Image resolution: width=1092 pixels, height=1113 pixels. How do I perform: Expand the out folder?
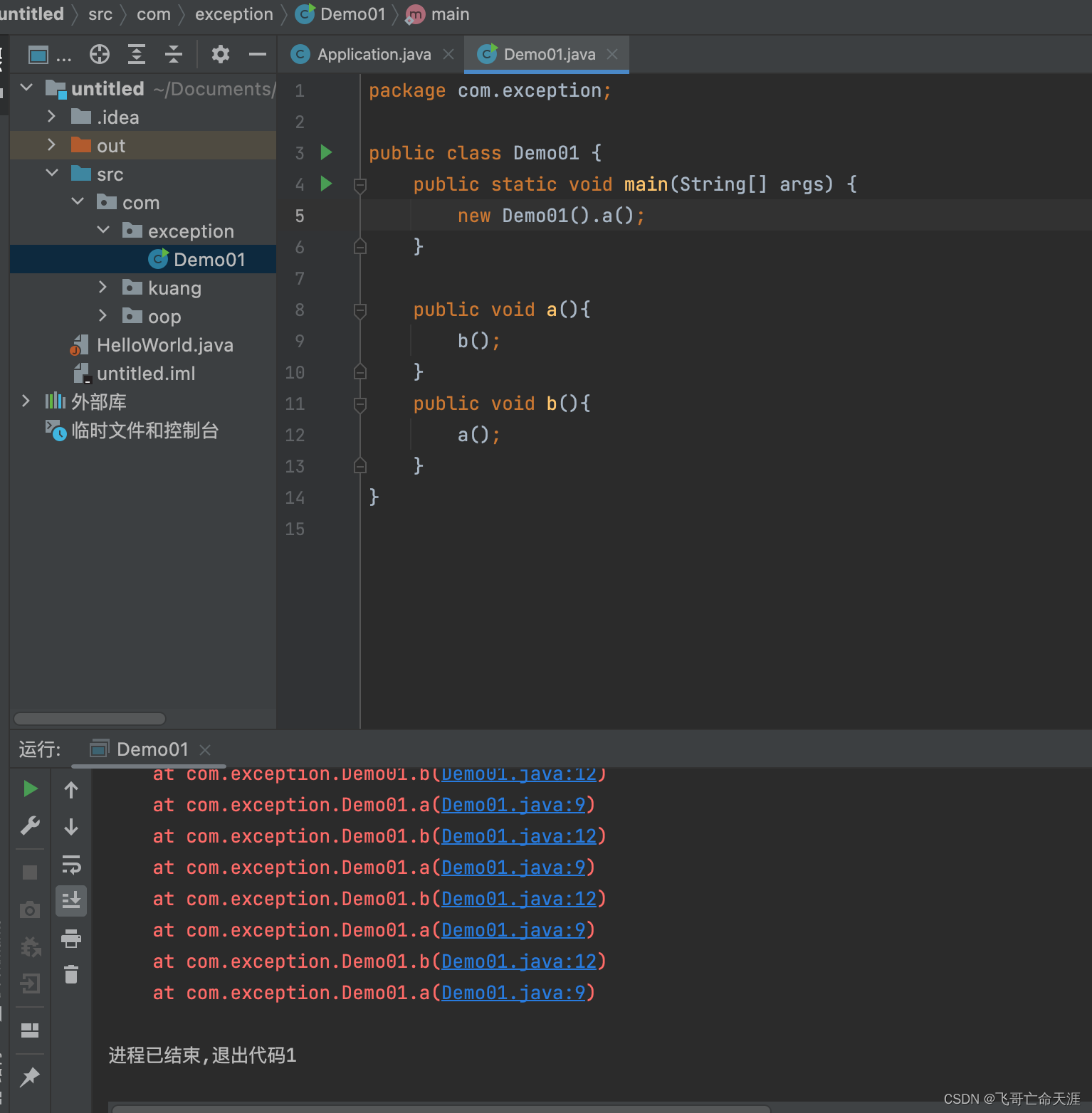pos(51,144)
